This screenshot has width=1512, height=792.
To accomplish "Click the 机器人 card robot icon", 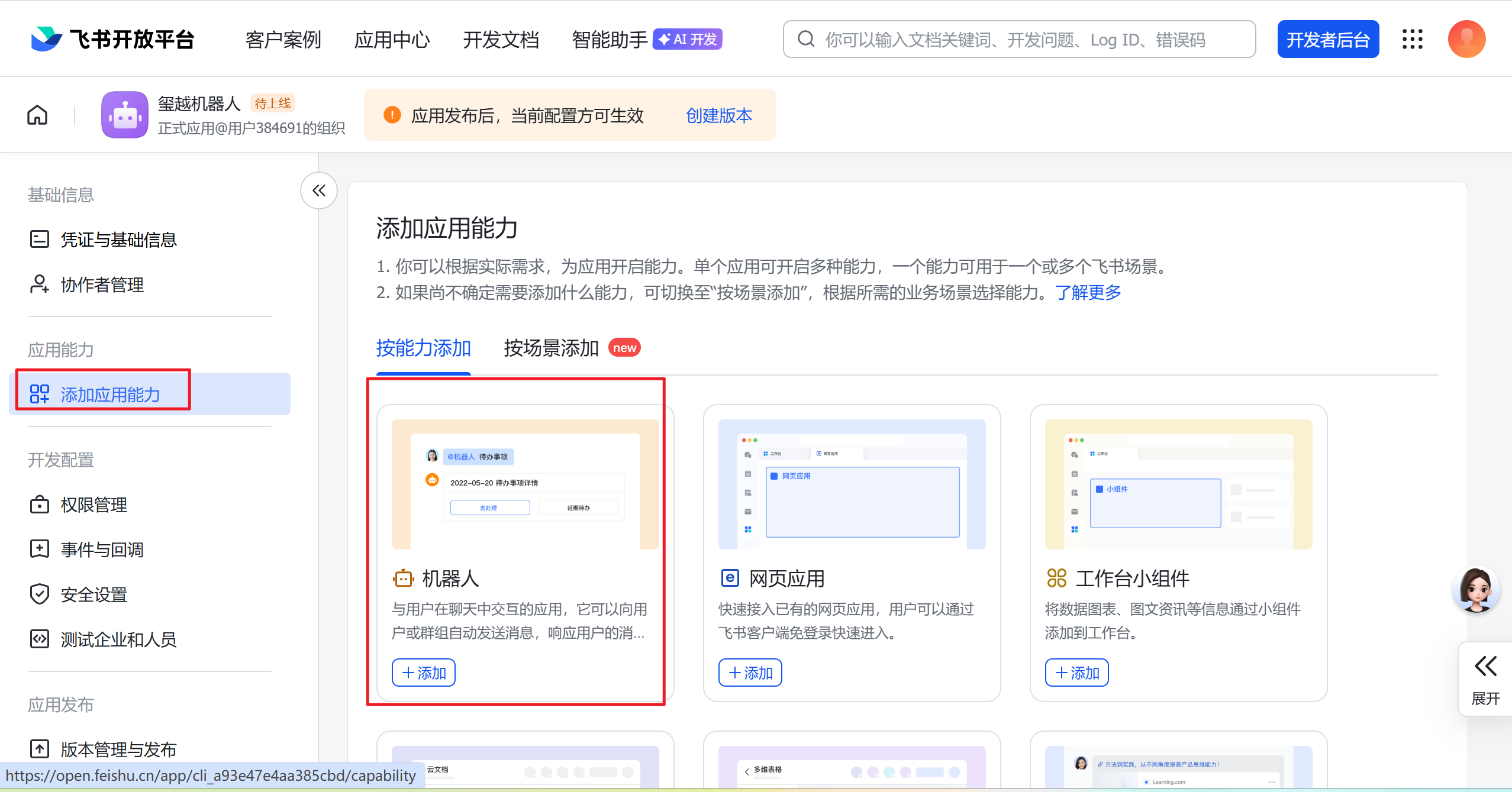I will coord(403,578).
